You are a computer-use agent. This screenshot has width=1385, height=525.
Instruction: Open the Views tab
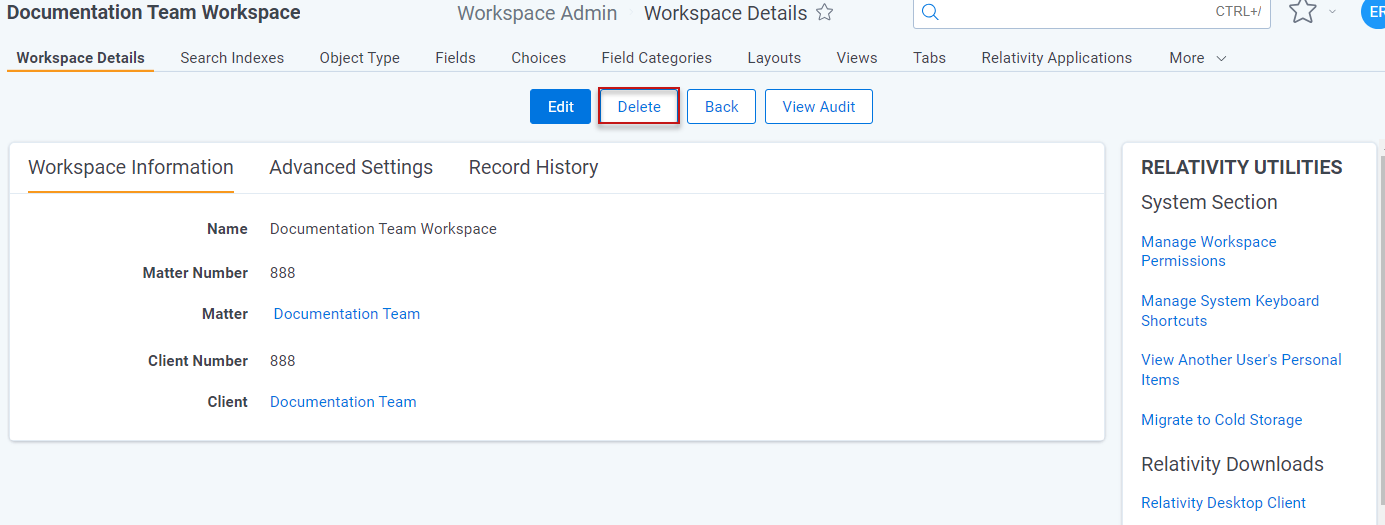[857, 58]
